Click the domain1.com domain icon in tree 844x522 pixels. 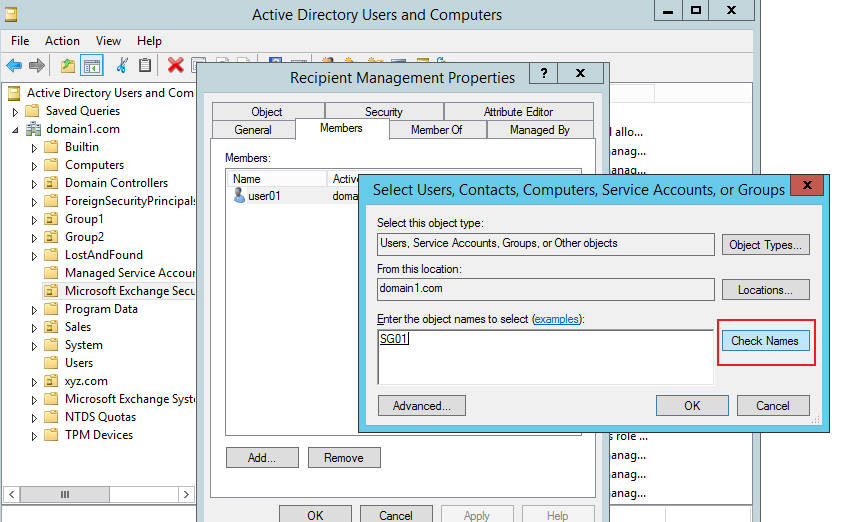[33, 129]
